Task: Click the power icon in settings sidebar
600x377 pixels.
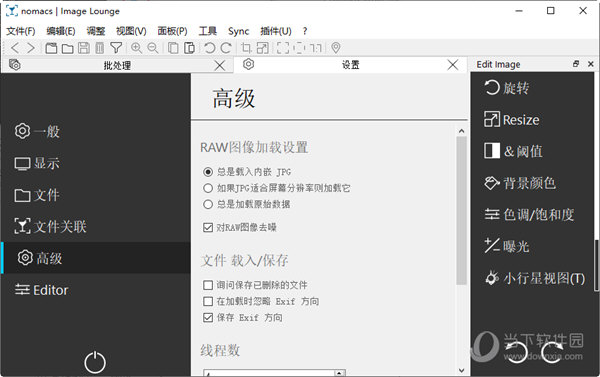Action: [x=95, y=362]
